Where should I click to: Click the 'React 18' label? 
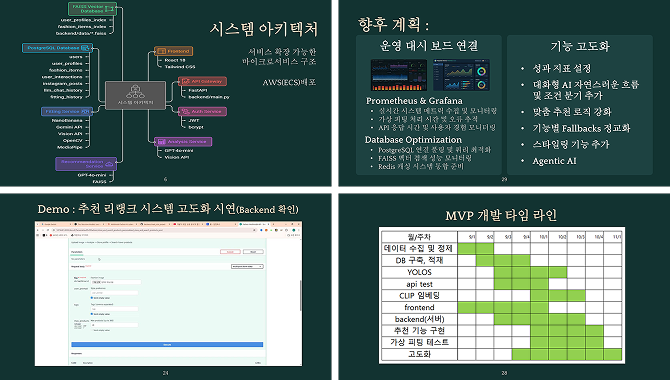[x=175, y=60]
